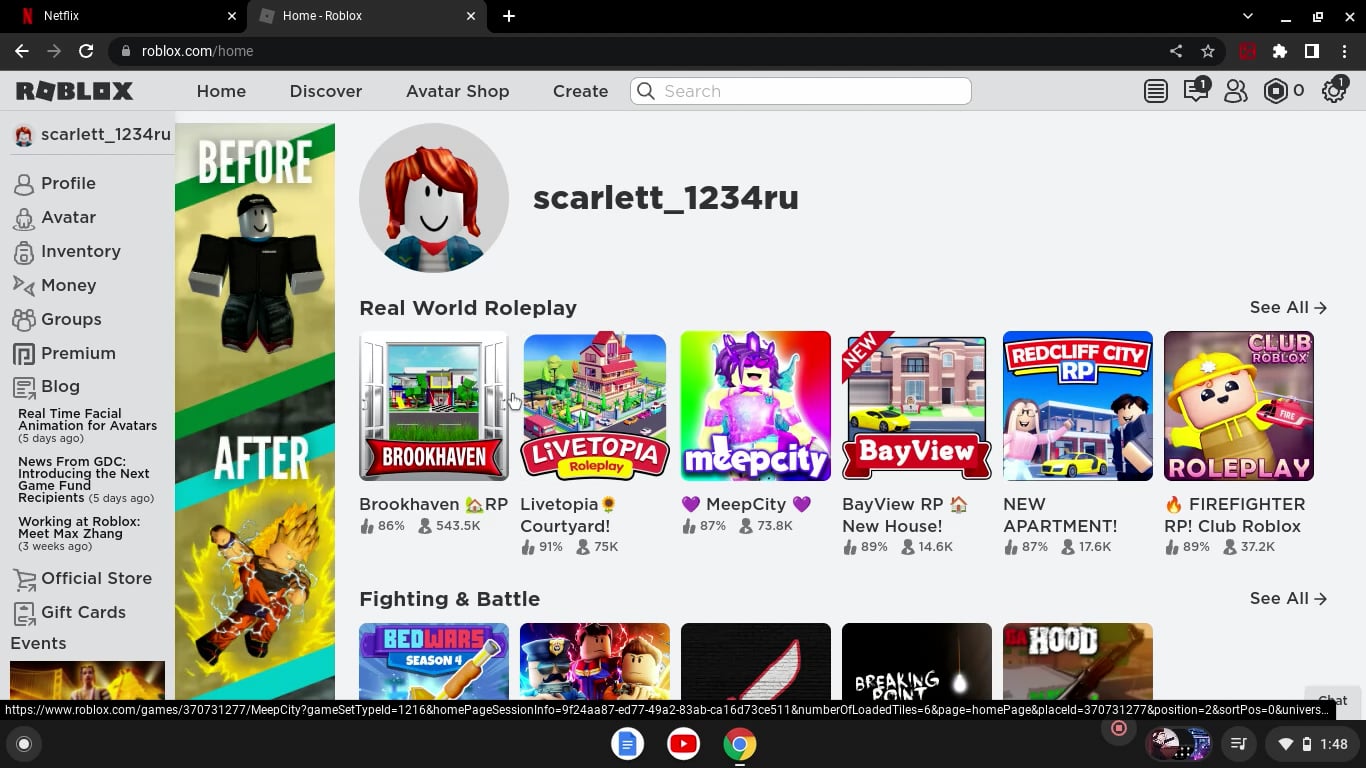1366x768 pixels.
Task: Bookmark this page with the star
Action: click(1208, 51)
